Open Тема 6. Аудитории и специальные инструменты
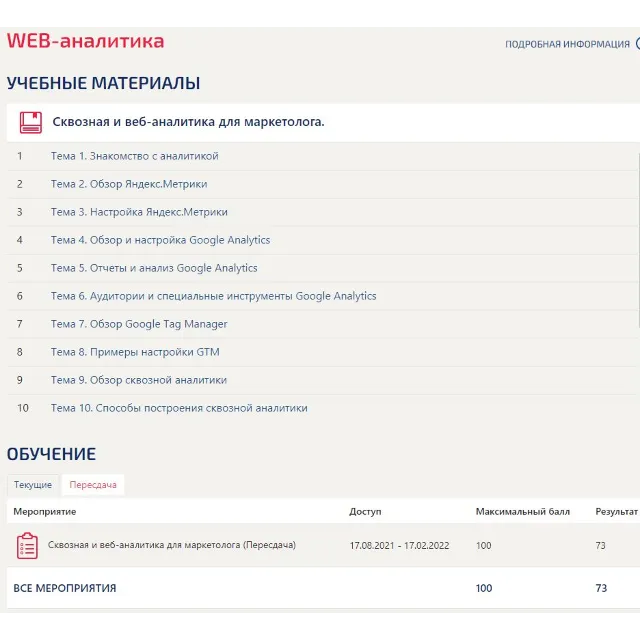 click(x=213, y=296)
